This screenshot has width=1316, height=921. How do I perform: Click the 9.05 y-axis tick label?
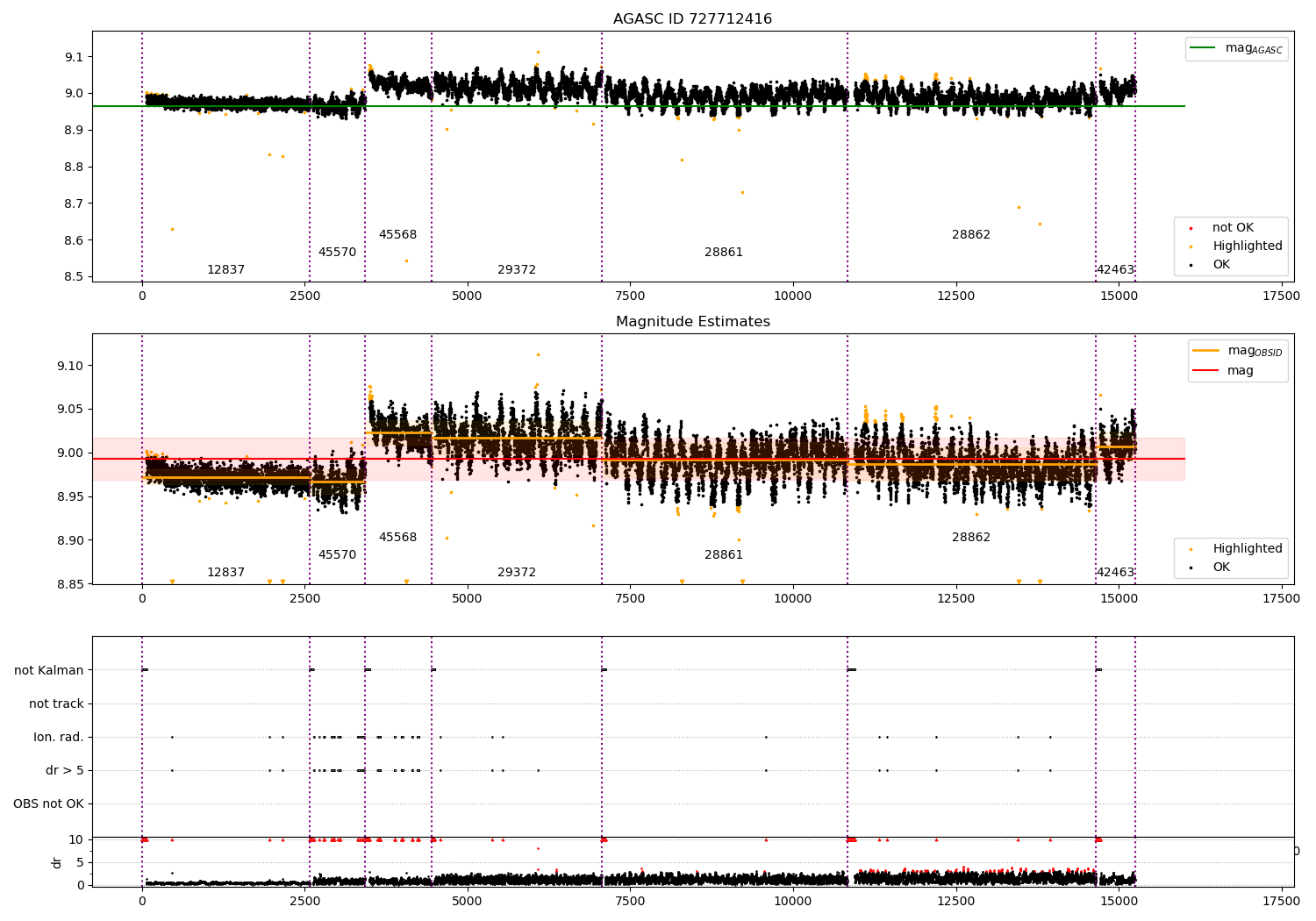click(69, 410)
